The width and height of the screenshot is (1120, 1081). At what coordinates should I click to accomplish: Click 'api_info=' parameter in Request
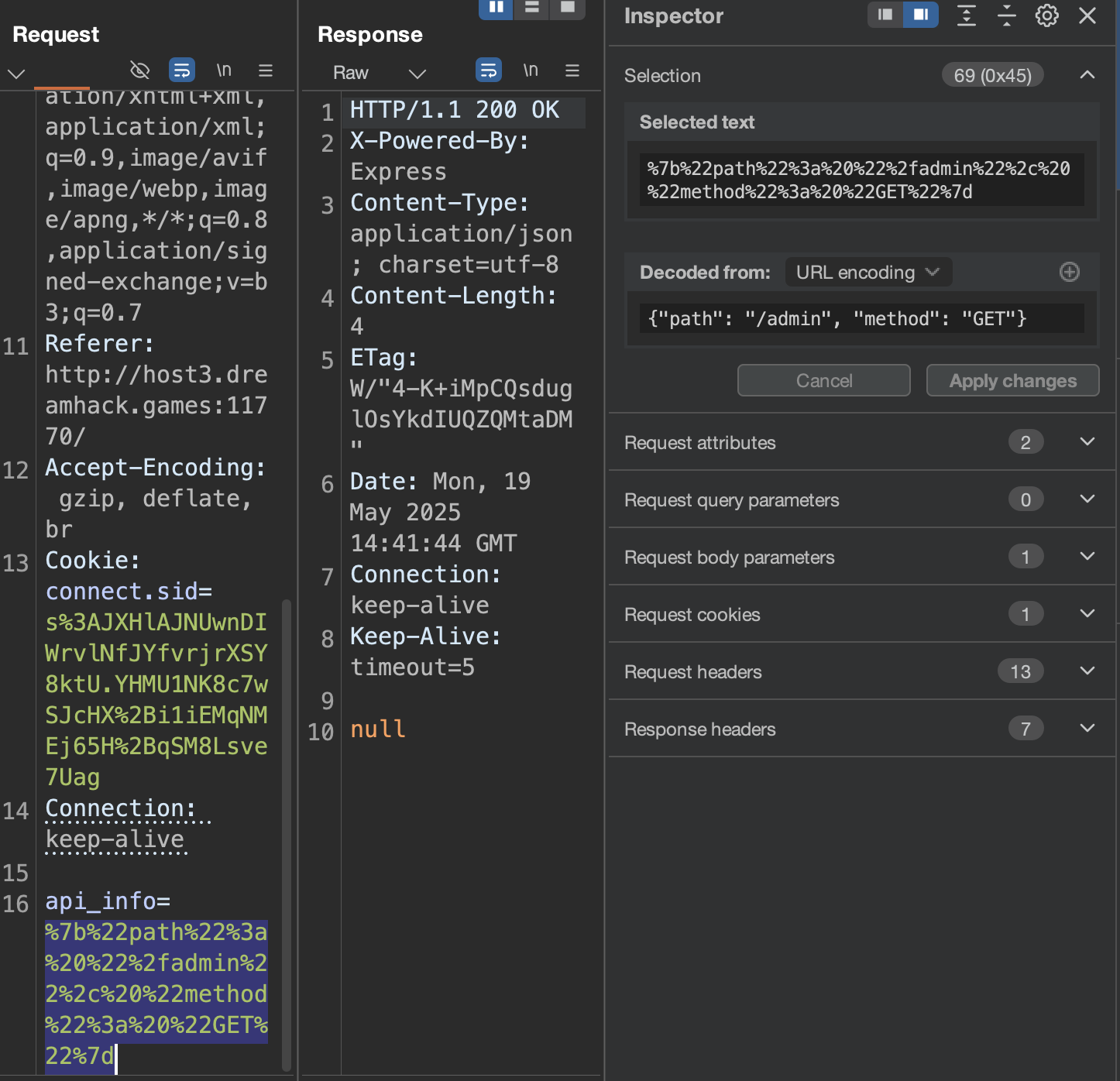pyautogui.click(x=108, y=901)
